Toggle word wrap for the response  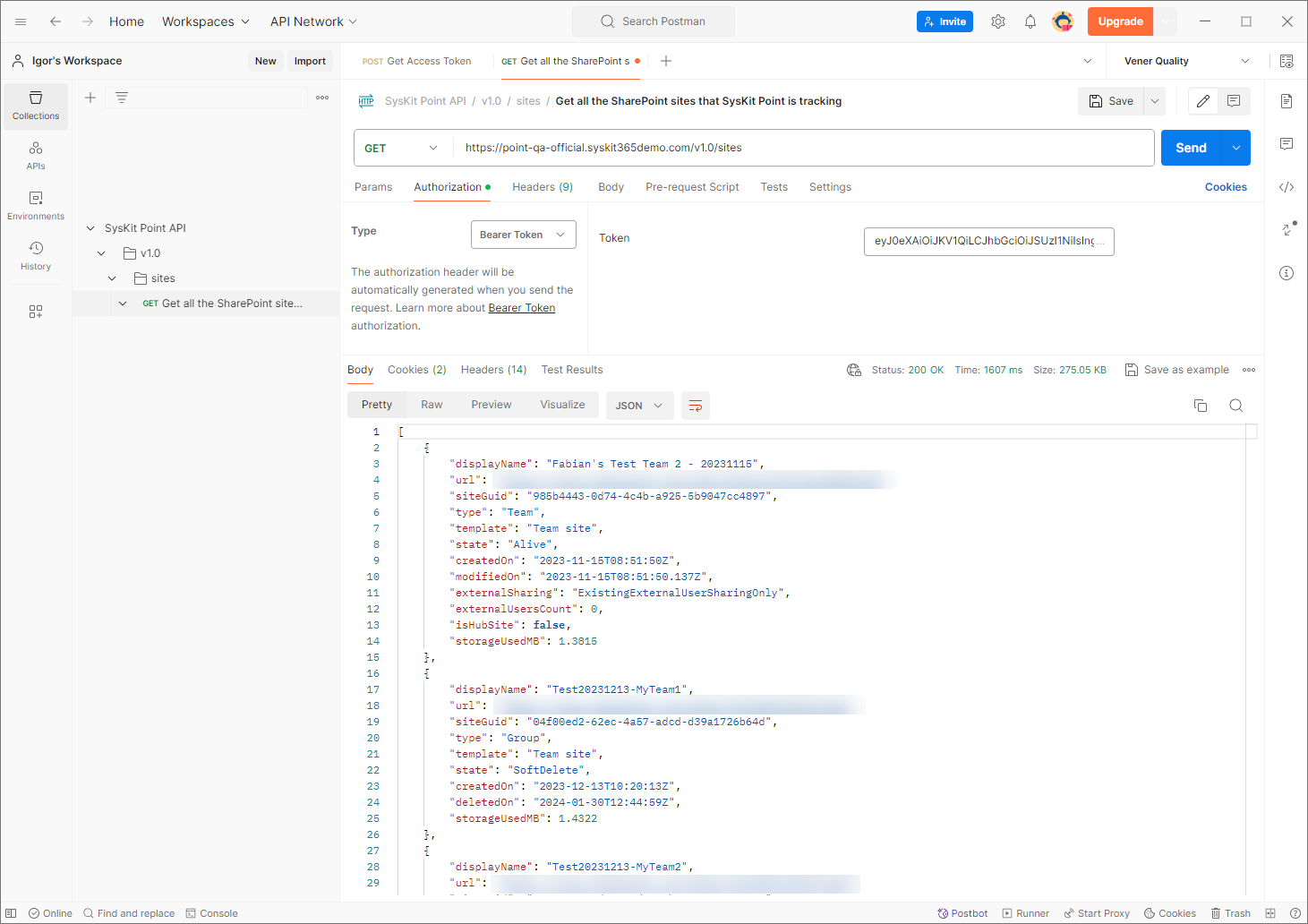pyautogui.click(x=696, y=406)
